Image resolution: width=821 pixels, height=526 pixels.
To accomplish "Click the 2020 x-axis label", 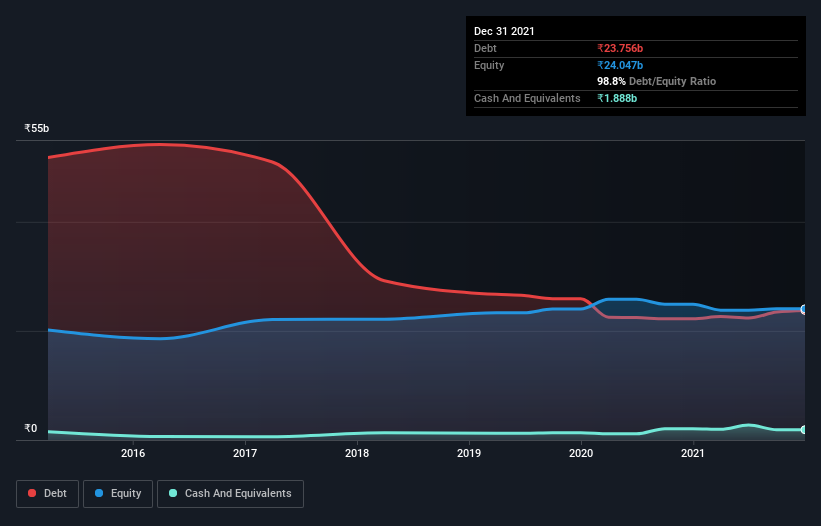I will [x=581, y=453].
